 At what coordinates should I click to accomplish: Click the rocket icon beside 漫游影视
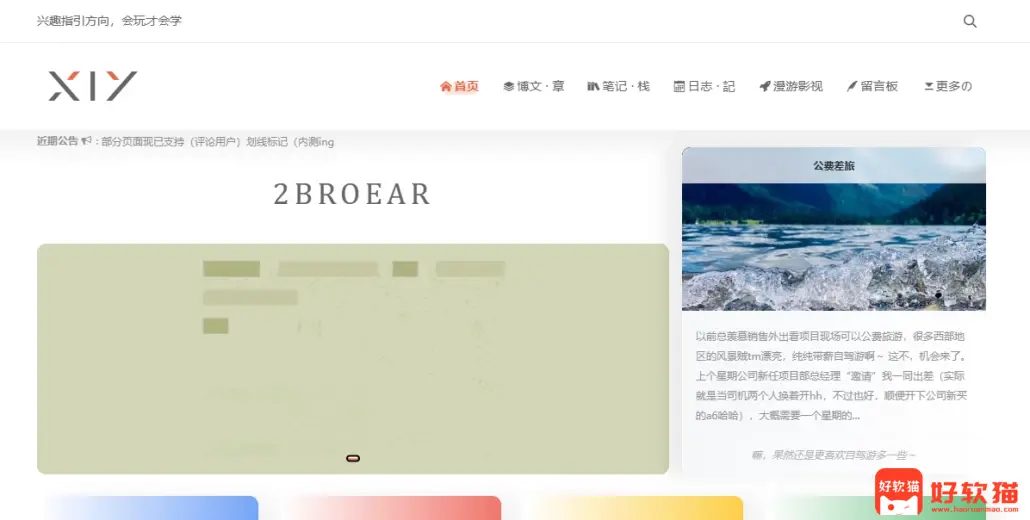764,87
